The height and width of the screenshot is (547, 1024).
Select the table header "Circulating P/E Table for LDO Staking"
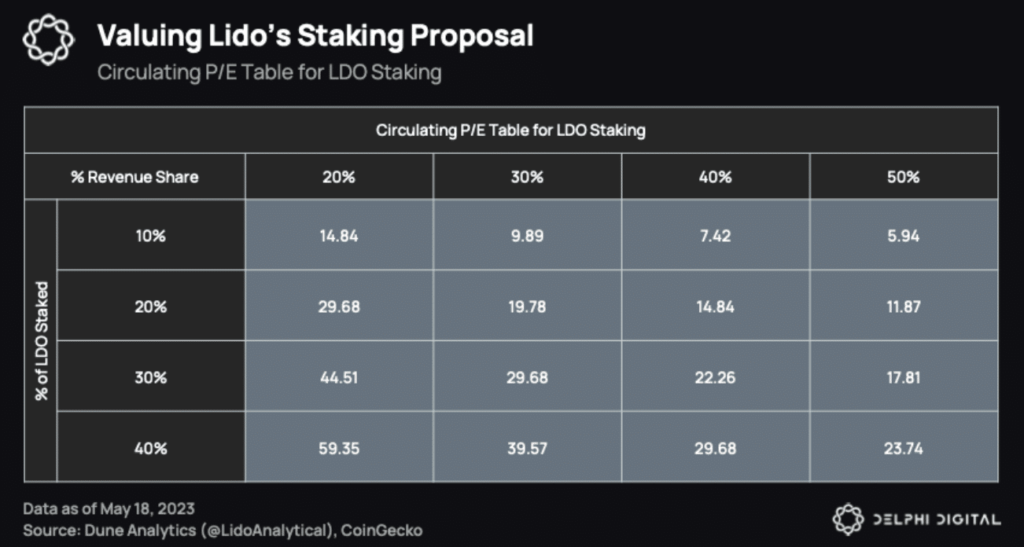pos(510,131)
